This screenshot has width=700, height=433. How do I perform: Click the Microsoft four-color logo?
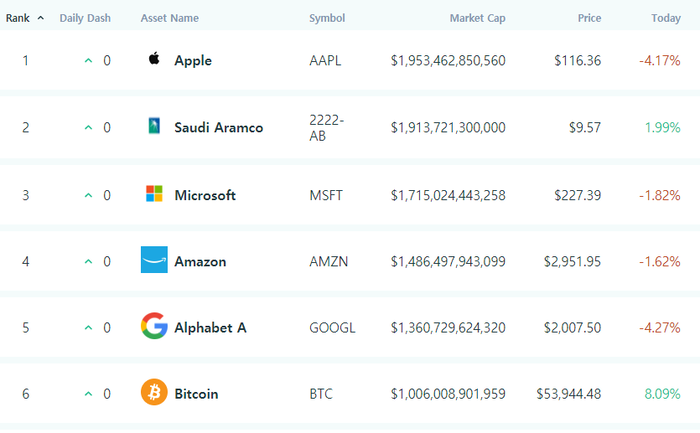(x=154, y=194)
